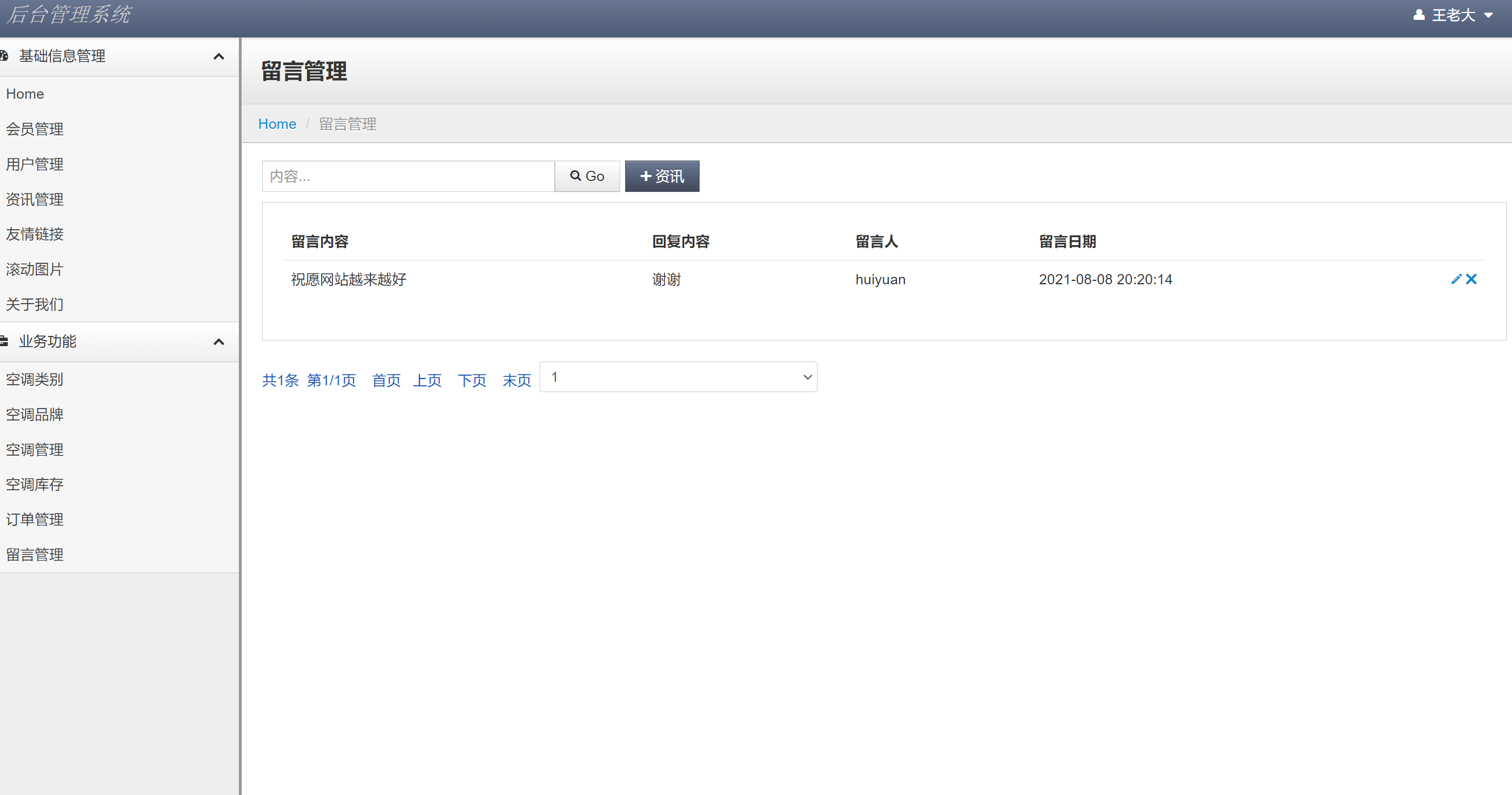Open 订单管理 from the sidebar

point(35,519)
